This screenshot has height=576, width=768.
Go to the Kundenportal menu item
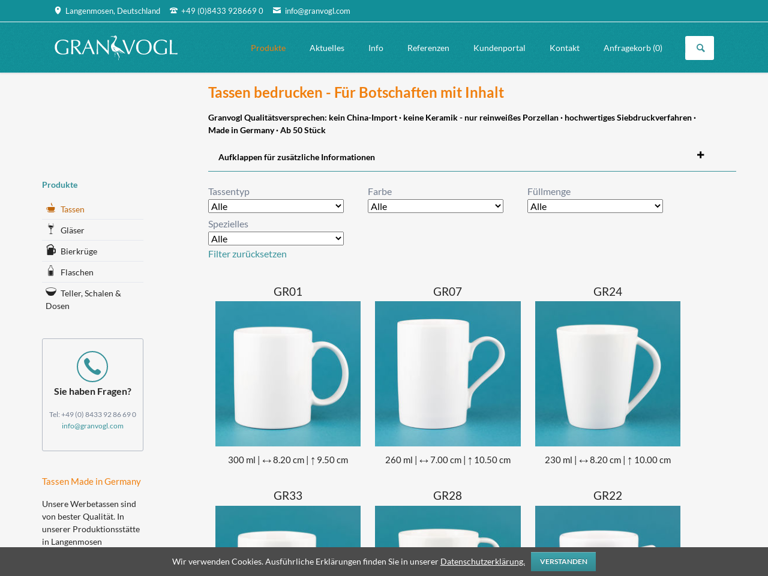[x=499, y=48]
